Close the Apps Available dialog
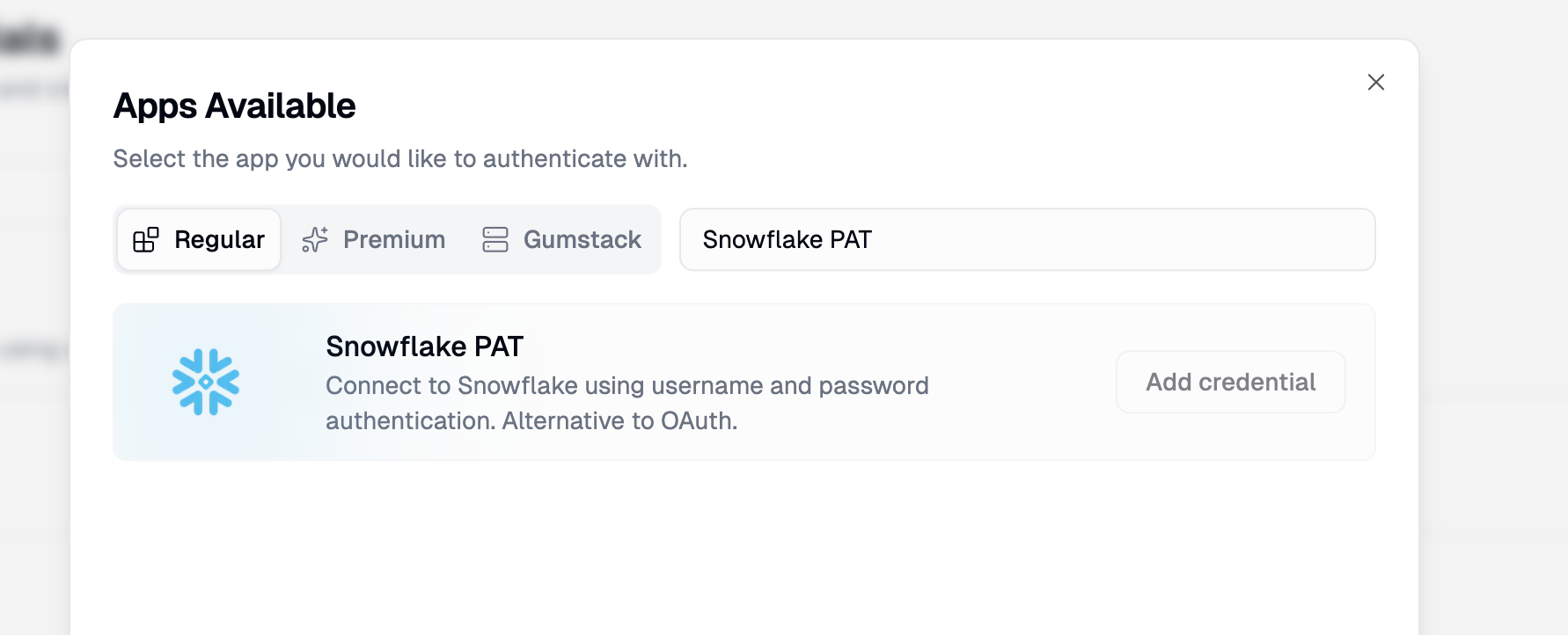The height and width of the screenshot is (635, 1568). pyautogui.click(x=1375, y=82)
